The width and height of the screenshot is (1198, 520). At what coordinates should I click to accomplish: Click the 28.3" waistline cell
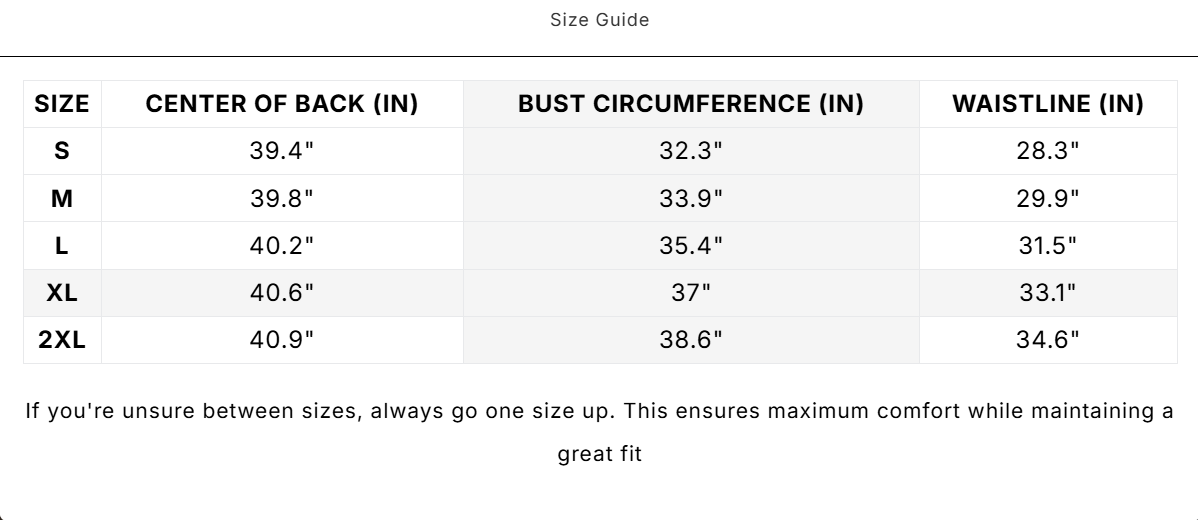point(1048,151)
